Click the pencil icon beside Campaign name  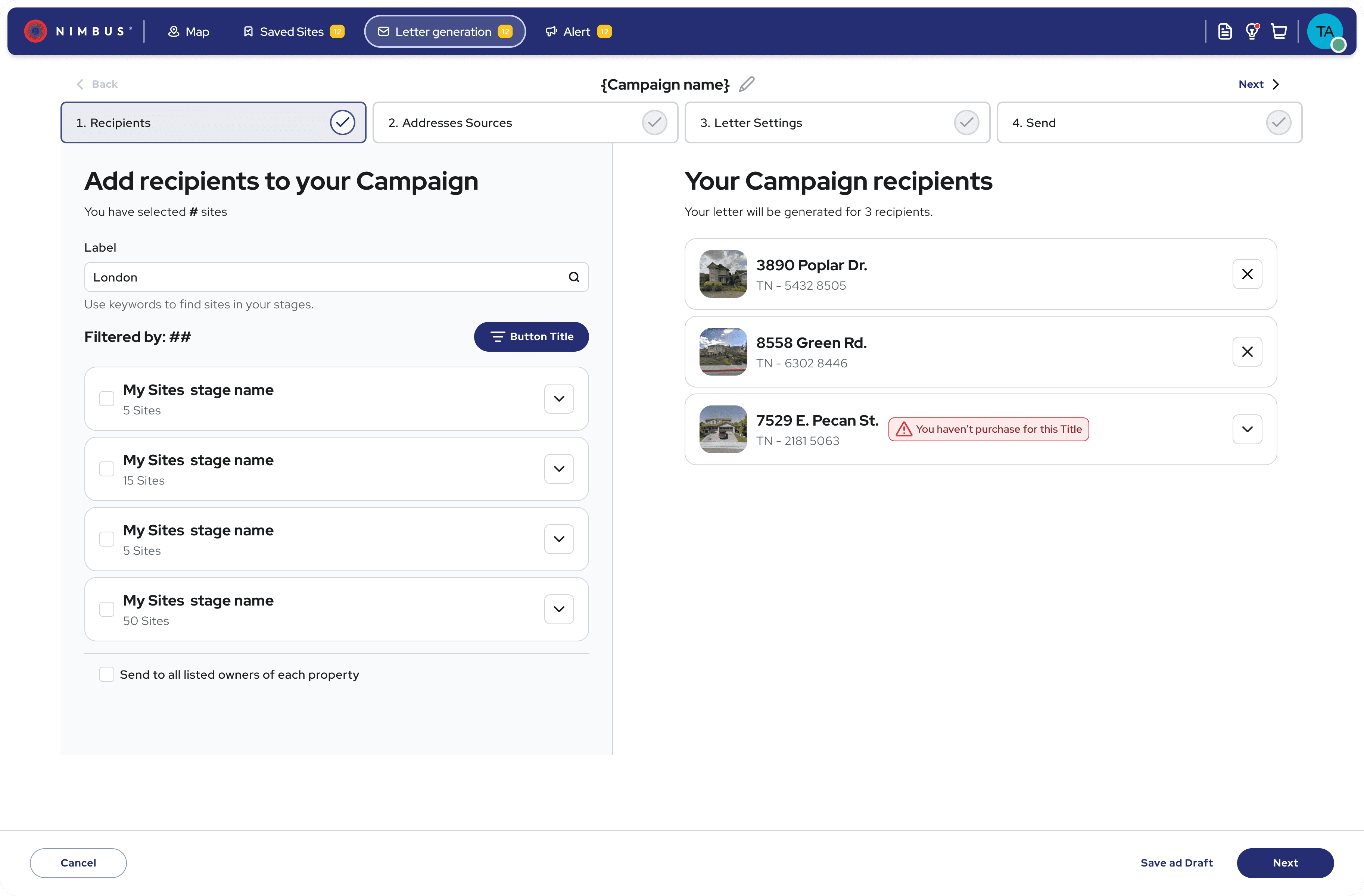click(x=746, y=84)
